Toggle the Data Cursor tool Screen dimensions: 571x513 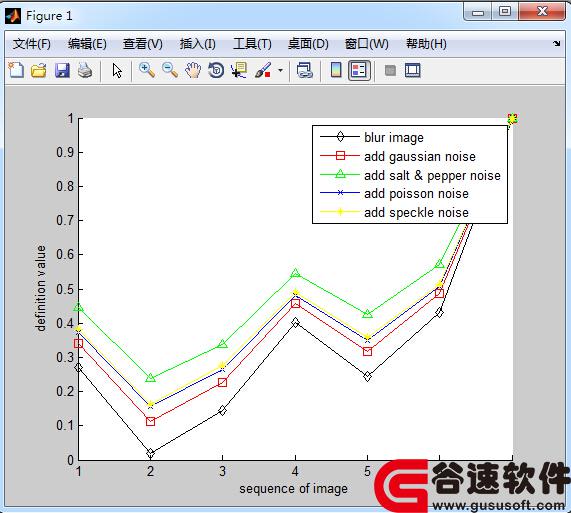[x=239, y=70]
